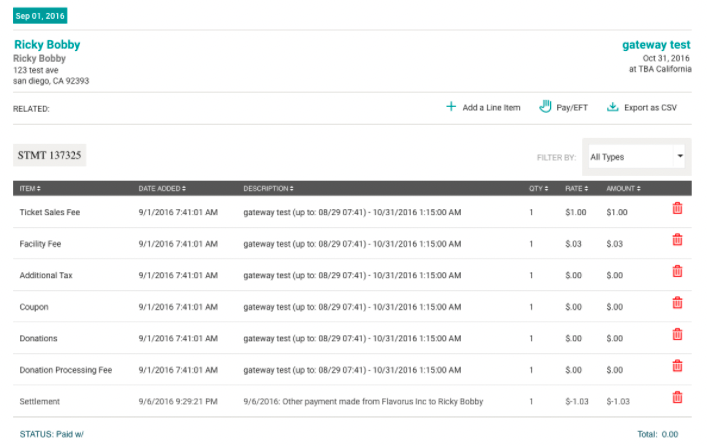Remove the Donations line item
Screen dimensions: 707x446
point(677,335)
